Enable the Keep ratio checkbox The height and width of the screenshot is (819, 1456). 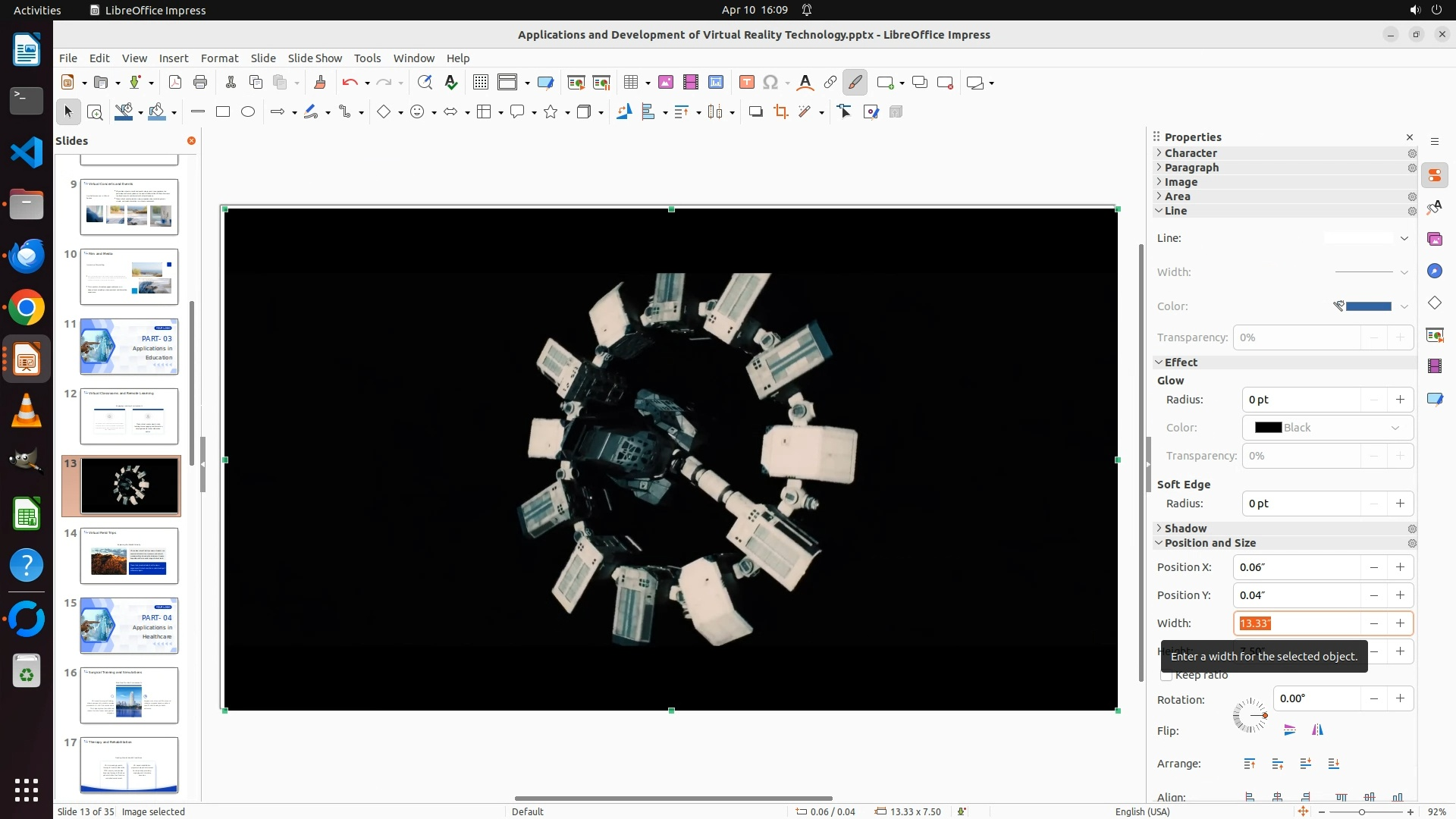tap(1166, 676)
